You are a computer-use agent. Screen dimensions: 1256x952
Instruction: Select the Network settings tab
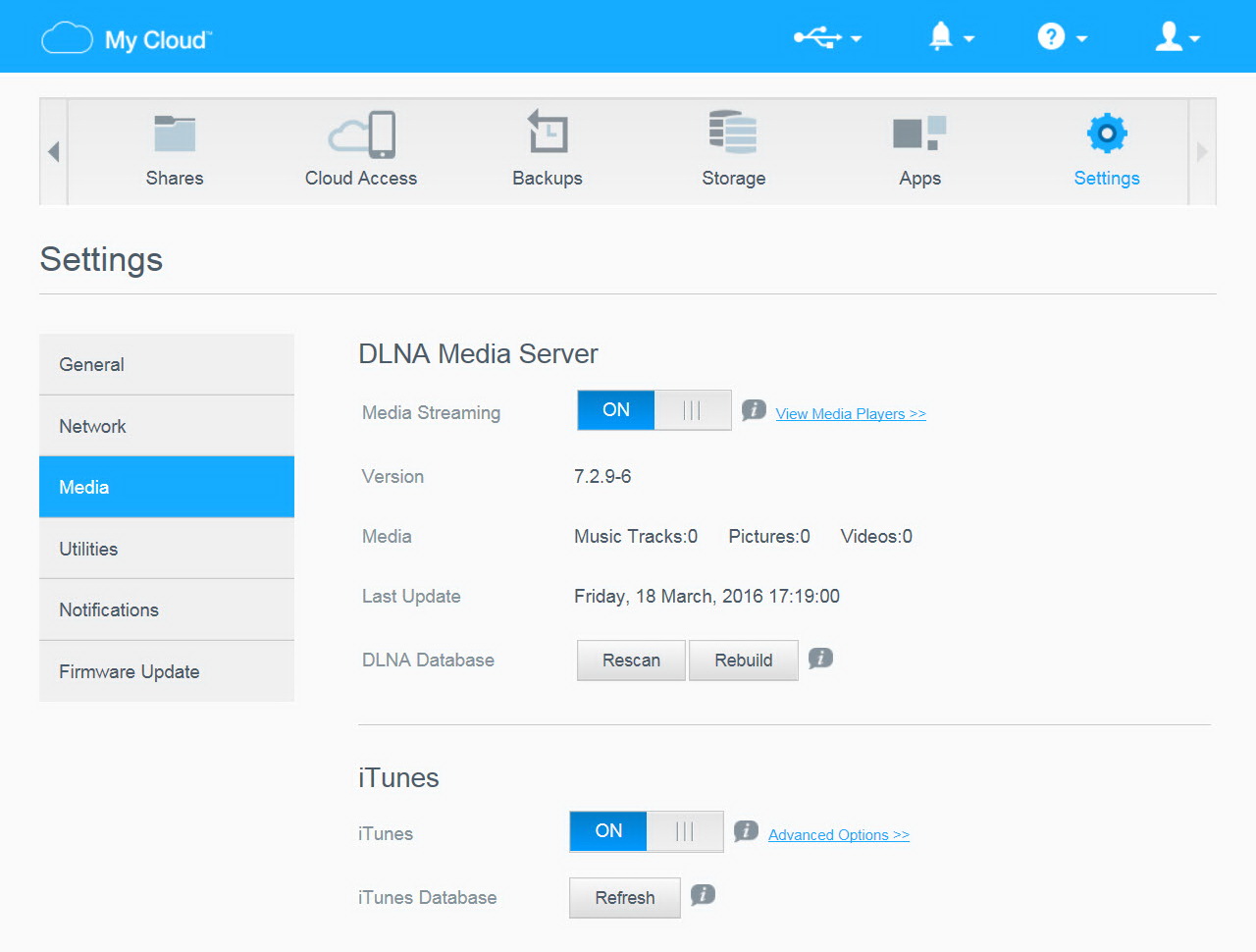(167, 426)
